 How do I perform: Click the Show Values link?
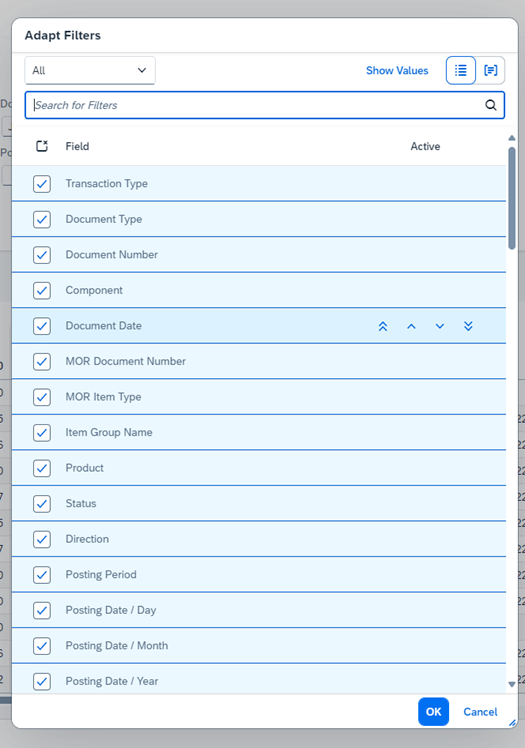(x=397, y=71)
